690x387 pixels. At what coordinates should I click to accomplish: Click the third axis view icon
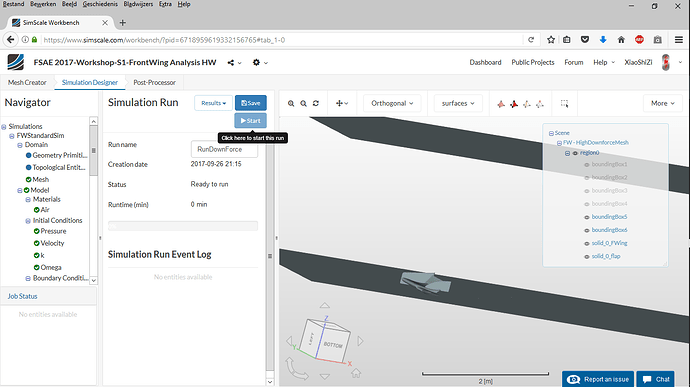527,104
